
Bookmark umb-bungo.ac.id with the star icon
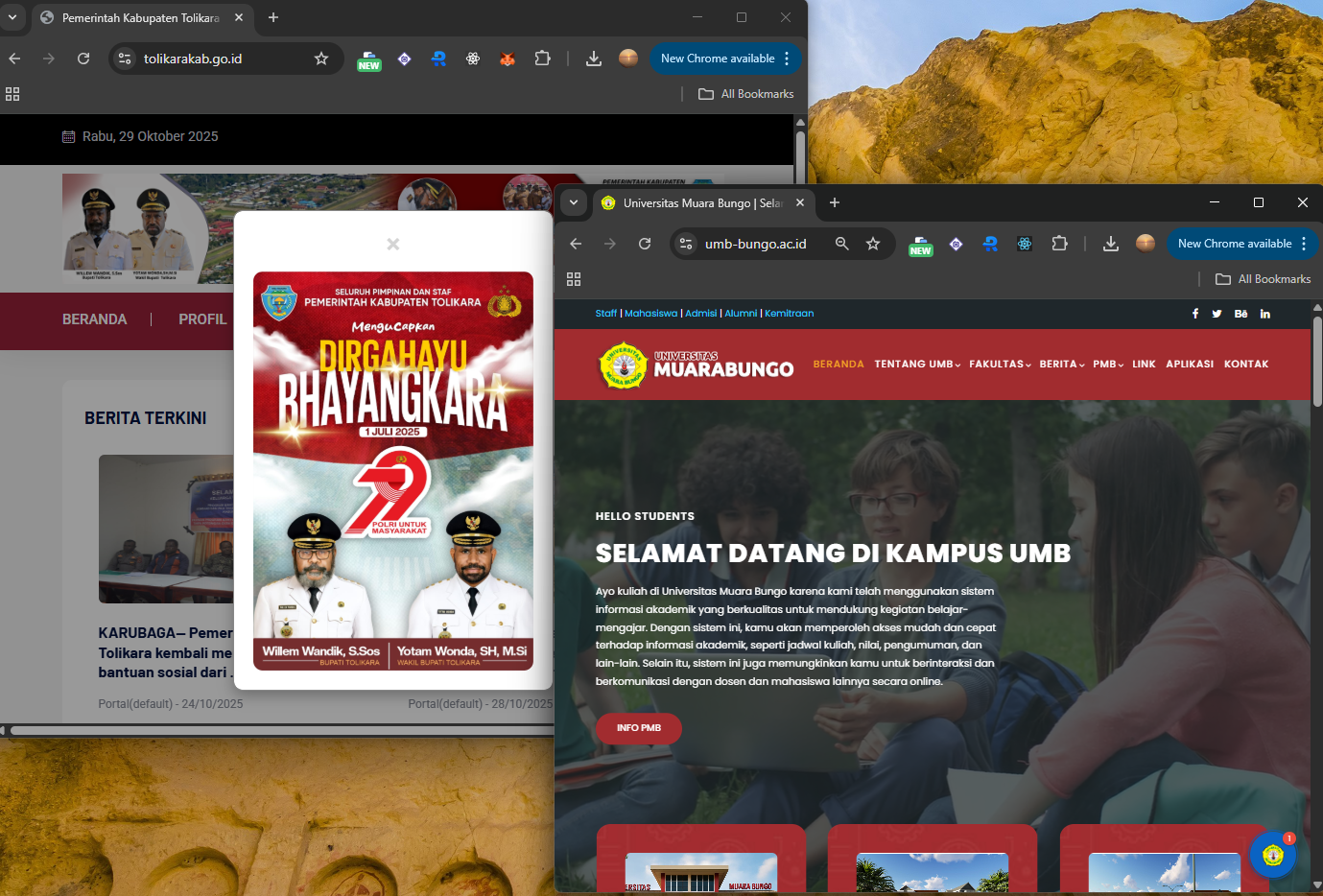[x=873, y=244]
